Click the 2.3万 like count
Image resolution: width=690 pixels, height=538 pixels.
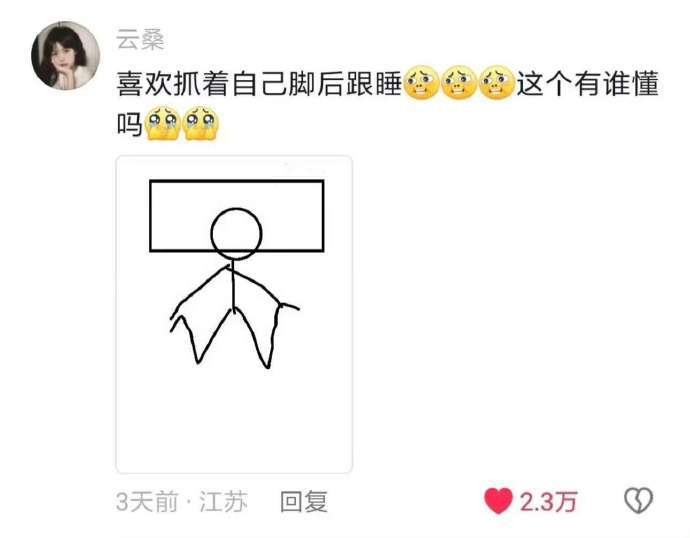pos(548,501)
